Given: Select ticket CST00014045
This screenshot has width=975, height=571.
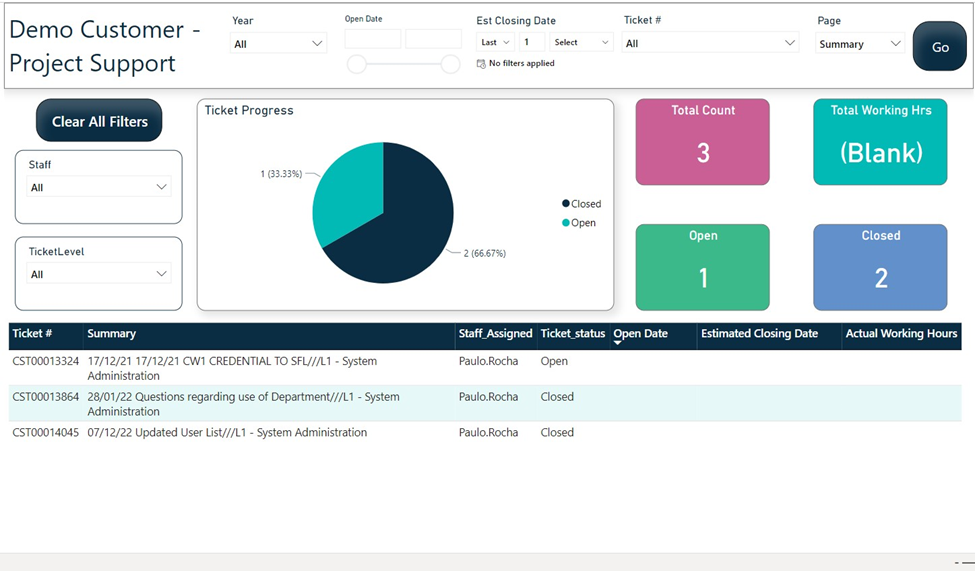Looking at the screenshot, I should coord(46,432).
